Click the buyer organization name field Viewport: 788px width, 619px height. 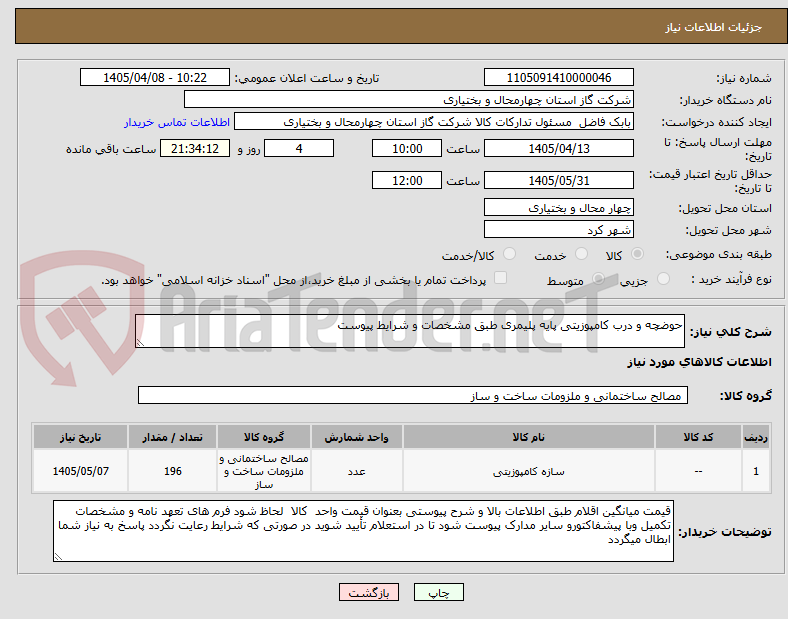(409, 99)
